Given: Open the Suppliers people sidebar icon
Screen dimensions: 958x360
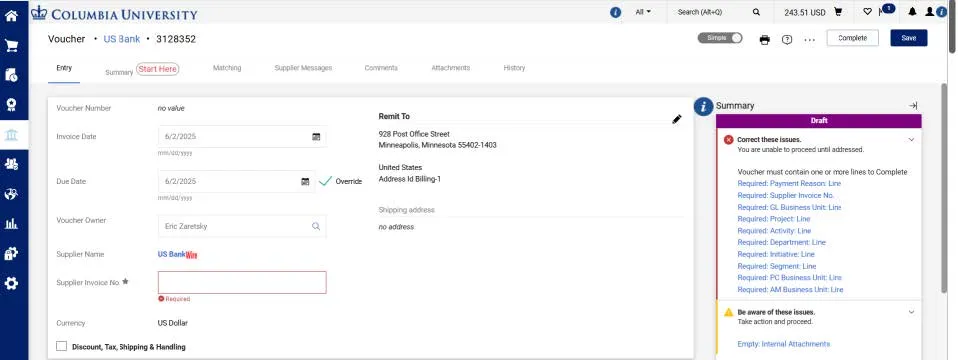Looking at the screenshot, I should pyautogui.click(x=11, y=164).
